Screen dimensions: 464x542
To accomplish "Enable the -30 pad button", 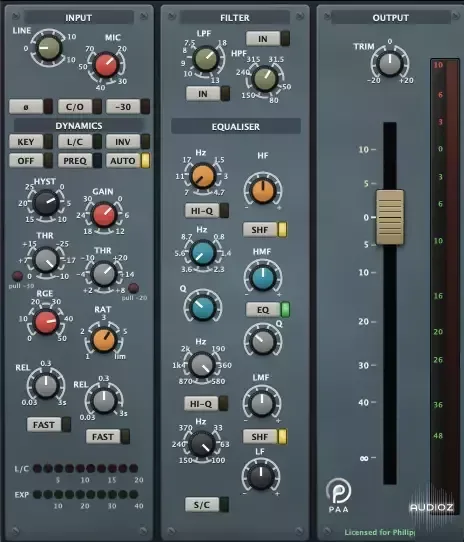I will (128, 106).
